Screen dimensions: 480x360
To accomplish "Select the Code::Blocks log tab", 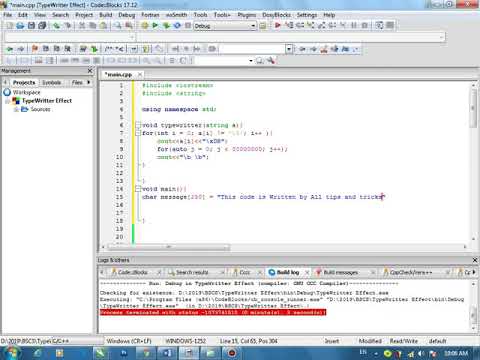I will [132, 272].
